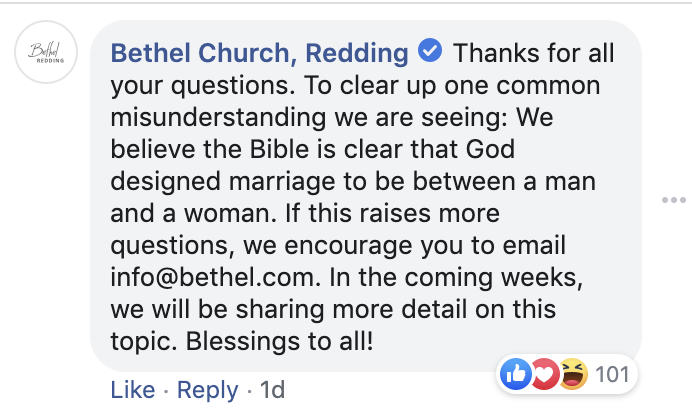
Task: Click the word 'marriage' in the comment
Action: 282,182
